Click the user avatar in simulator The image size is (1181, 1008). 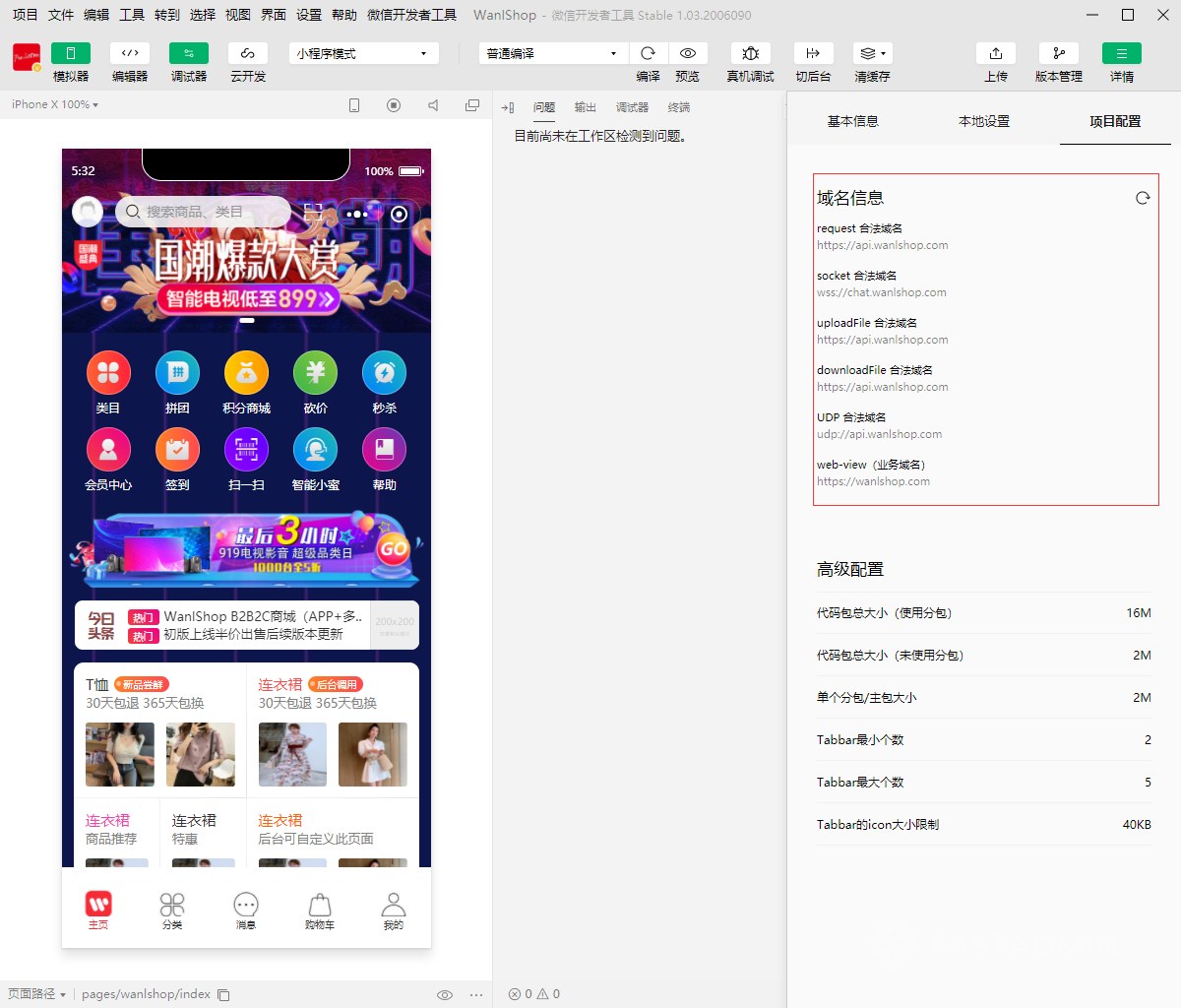coord(89,212)
